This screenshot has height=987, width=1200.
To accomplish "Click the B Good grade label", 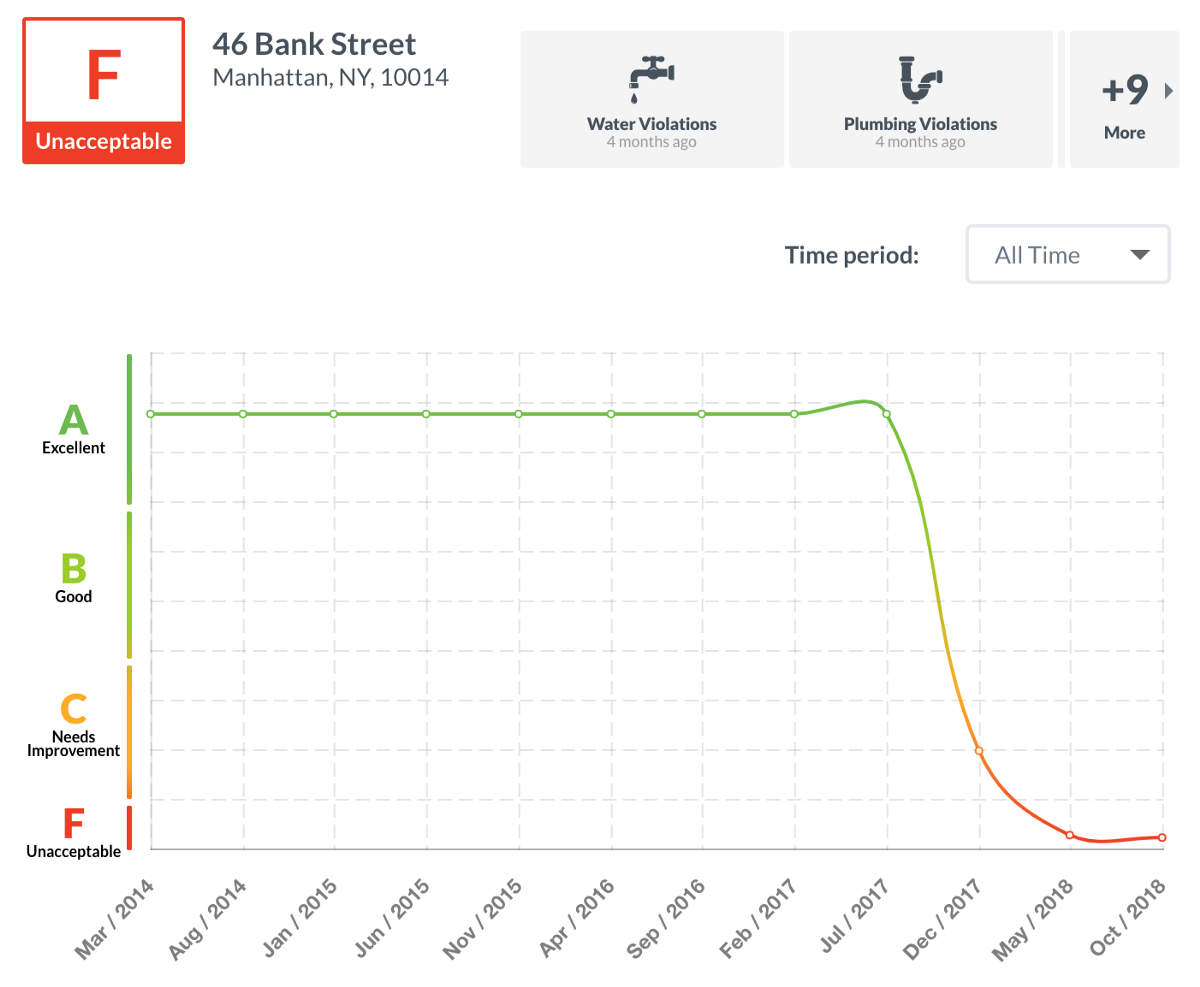I will (x=74, y=578).
